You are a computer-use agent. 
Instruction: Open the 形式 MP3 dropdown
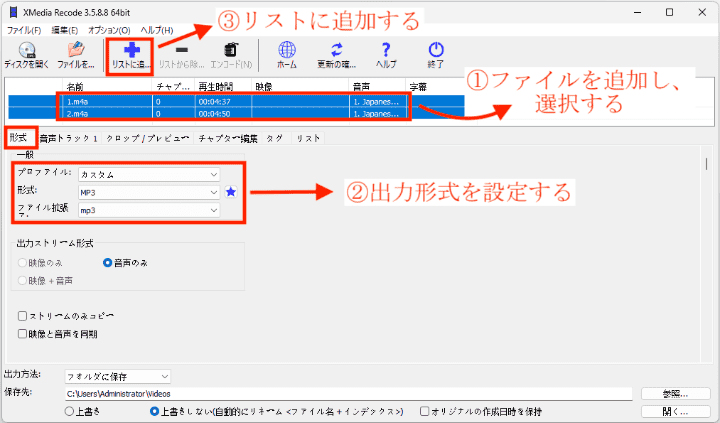coord(149,192)
